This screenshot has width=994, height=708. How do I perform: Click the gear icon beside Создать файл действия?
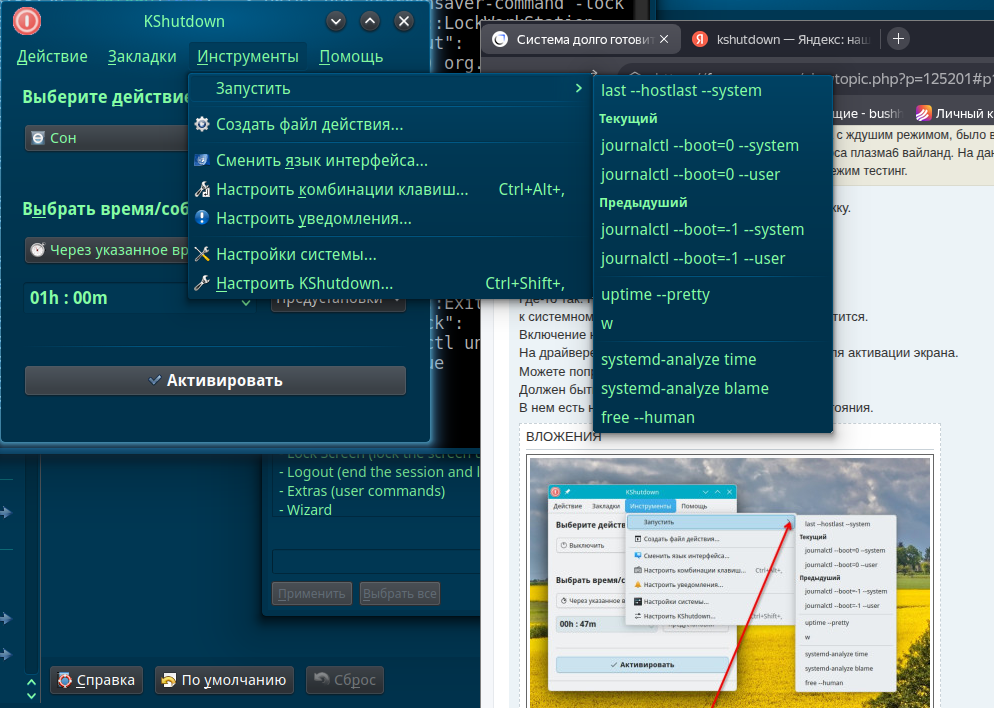pyautogui.click(x=202, y=124)
